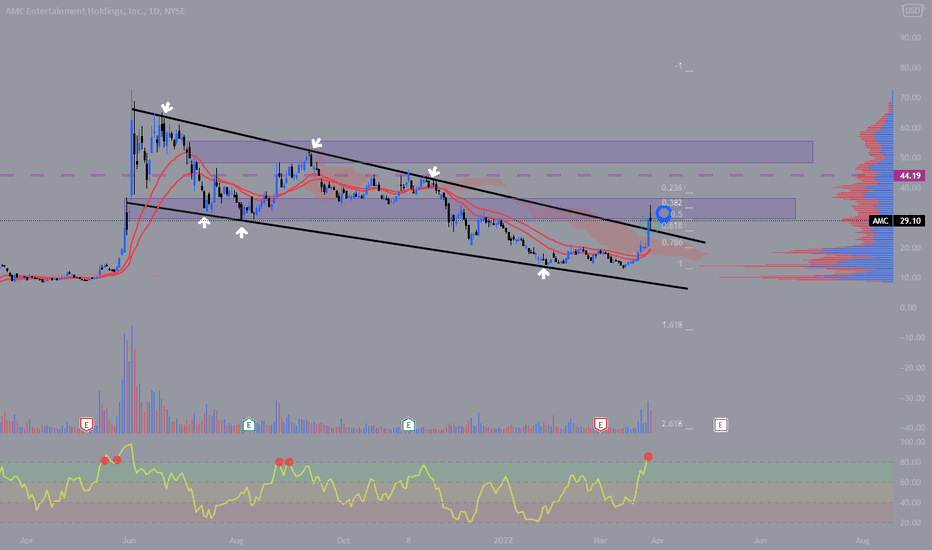
Task: Select the -1 Fibonacci level label
Action: pos(679,66)
